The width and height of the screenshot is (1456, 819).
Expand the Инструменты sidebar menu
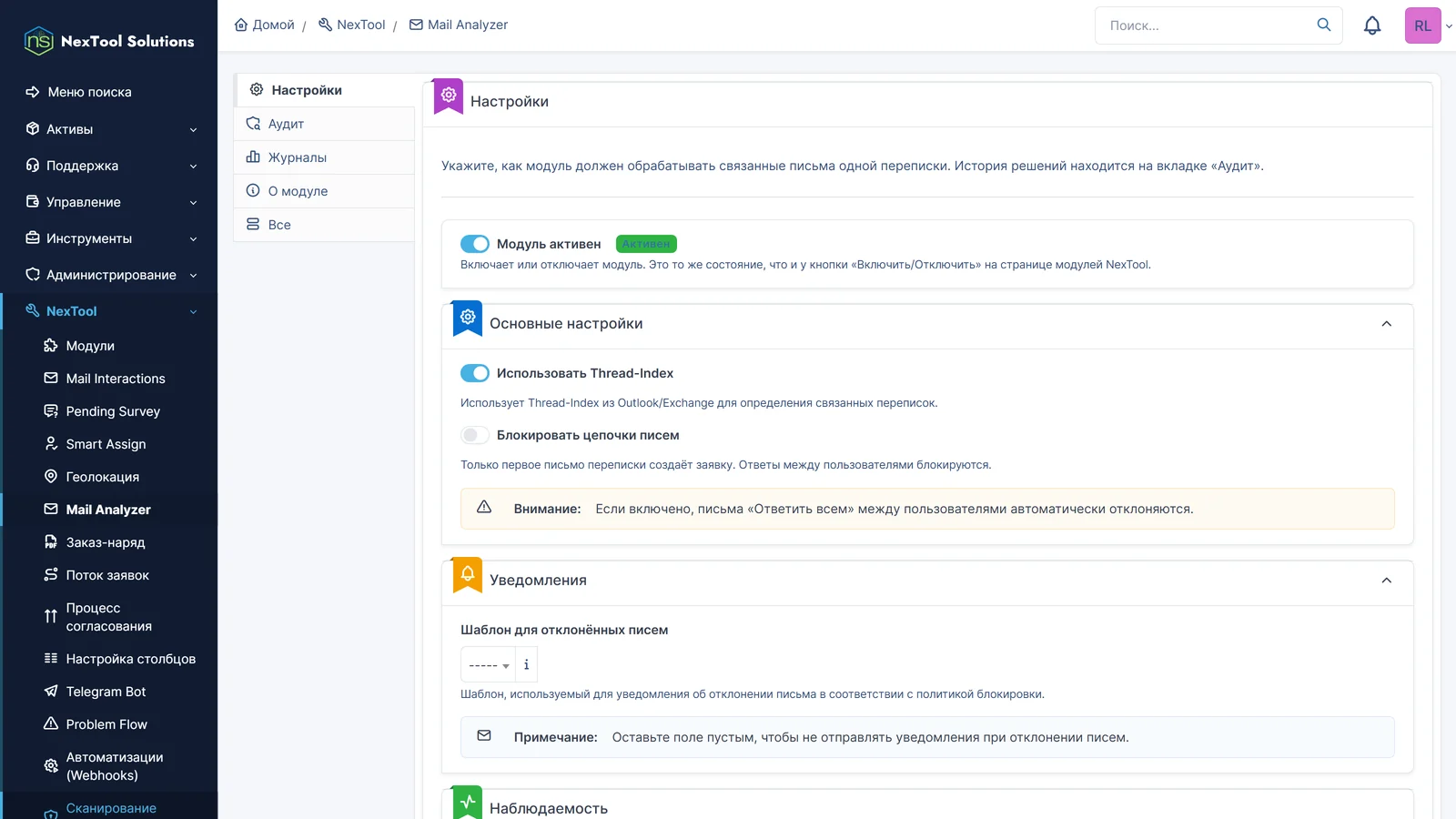click(x=109, y=238)
